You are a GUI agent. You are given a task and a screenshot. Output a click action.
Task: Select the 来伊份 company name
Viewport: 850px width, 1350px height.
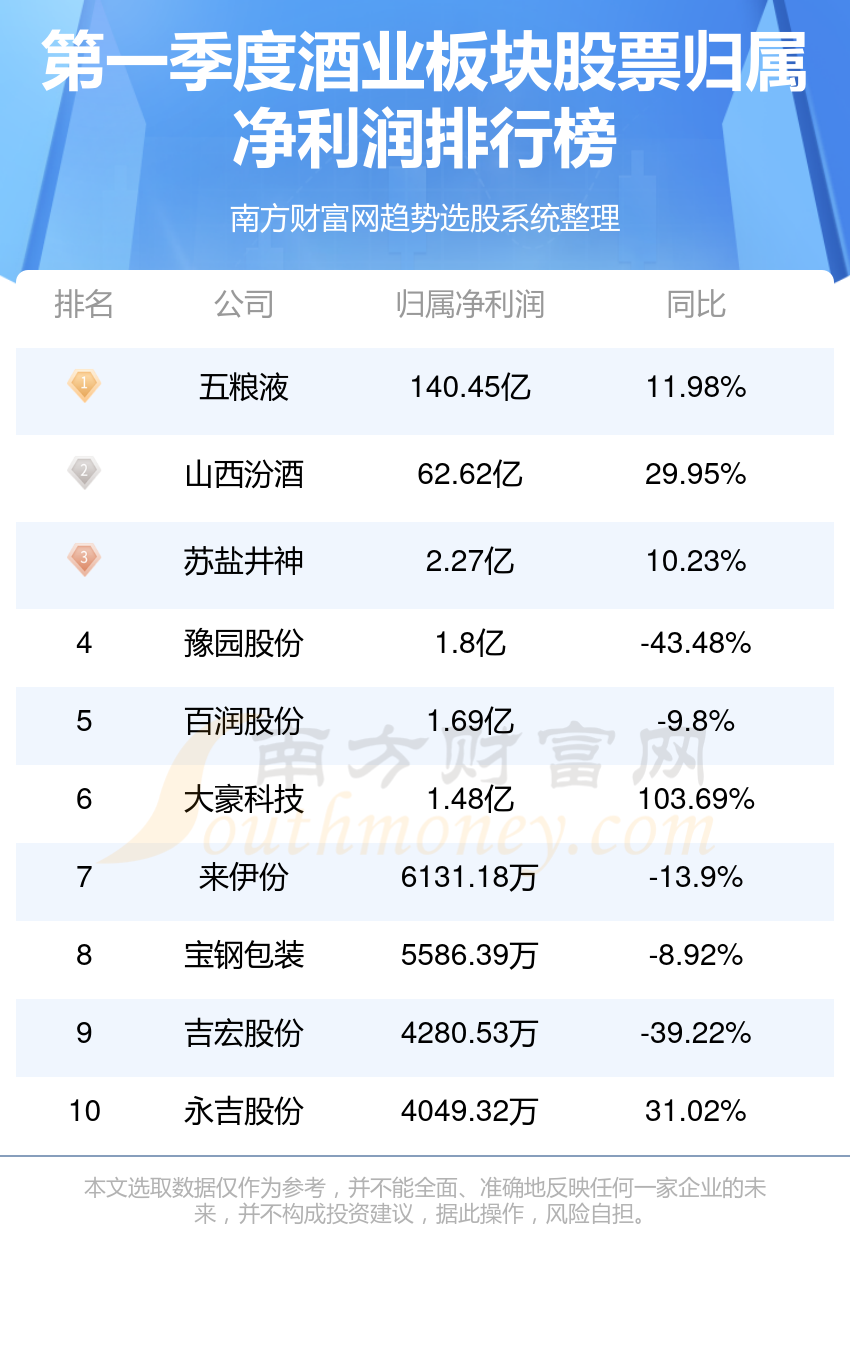(x=244, y=877)
